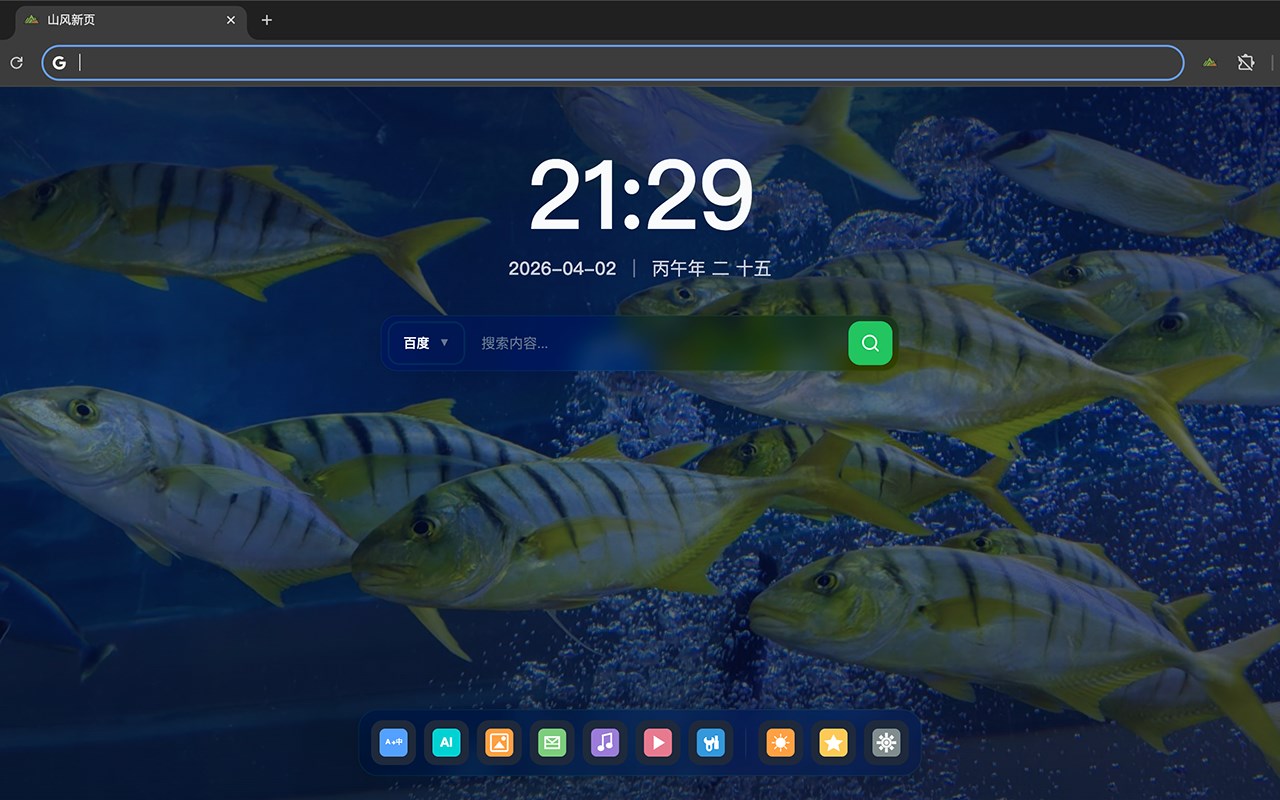Focus the 搜索内容... search field
Image resolution: width=1280 pixels, height=800 pixels.
coord(656,343)
